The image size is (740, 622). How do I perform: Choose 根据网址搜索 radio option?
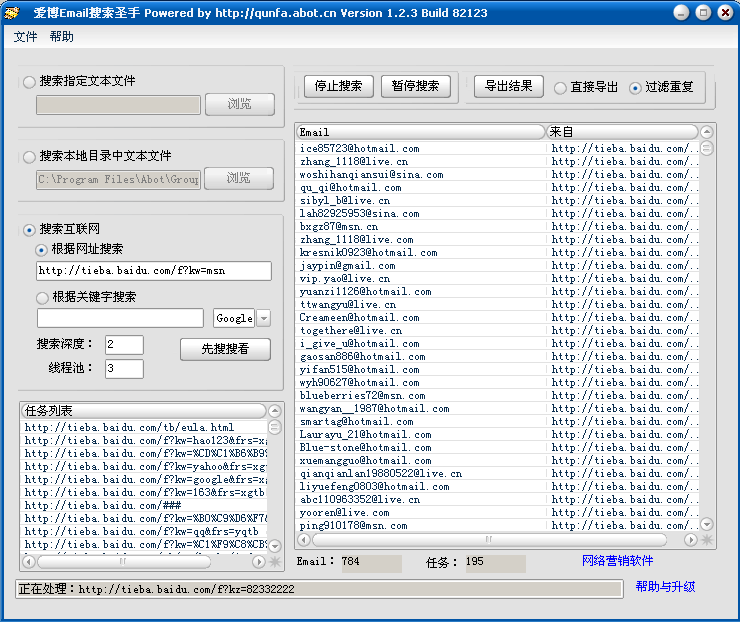tap(42, 250)
